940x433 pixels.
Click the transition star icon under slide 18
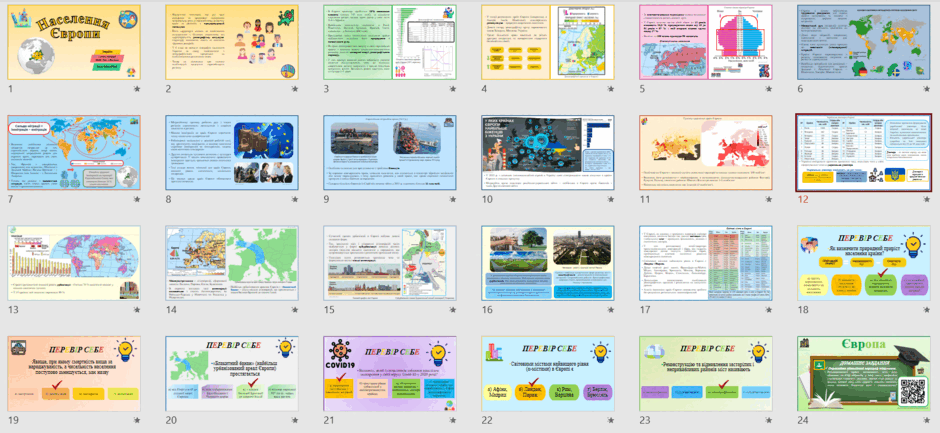coord(927,309)
